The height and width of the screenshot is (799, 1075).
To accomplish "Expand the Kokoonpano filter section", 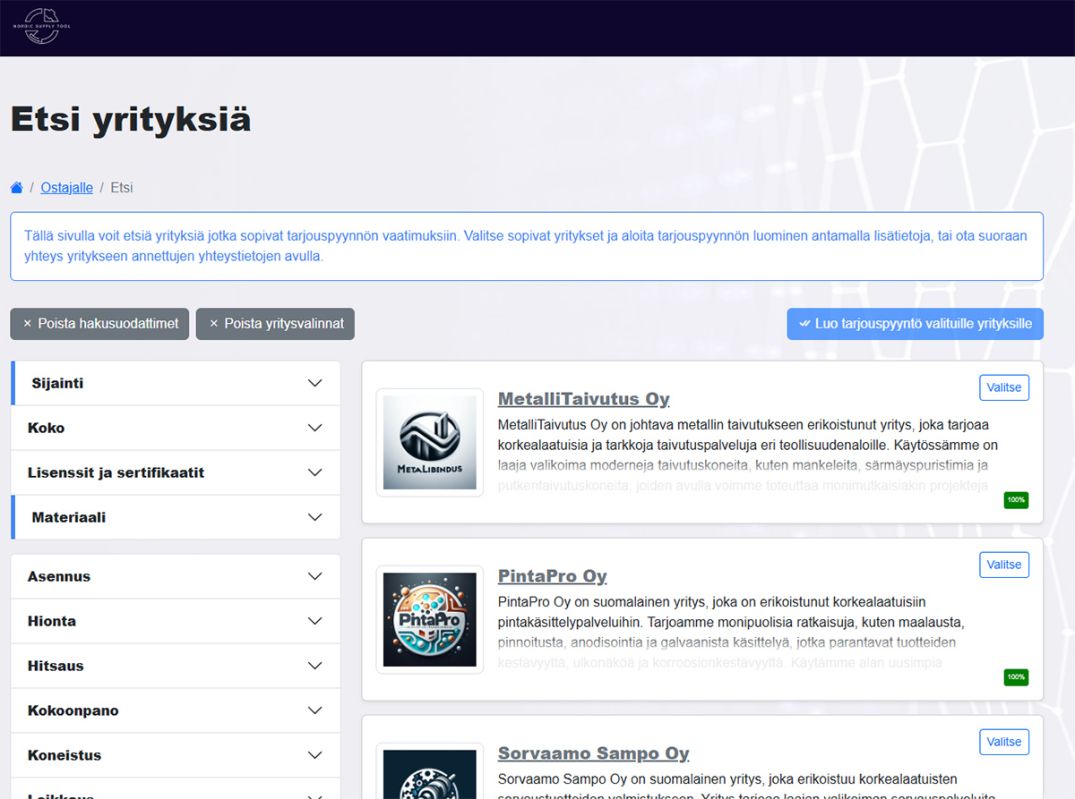I will click(176, 711).
